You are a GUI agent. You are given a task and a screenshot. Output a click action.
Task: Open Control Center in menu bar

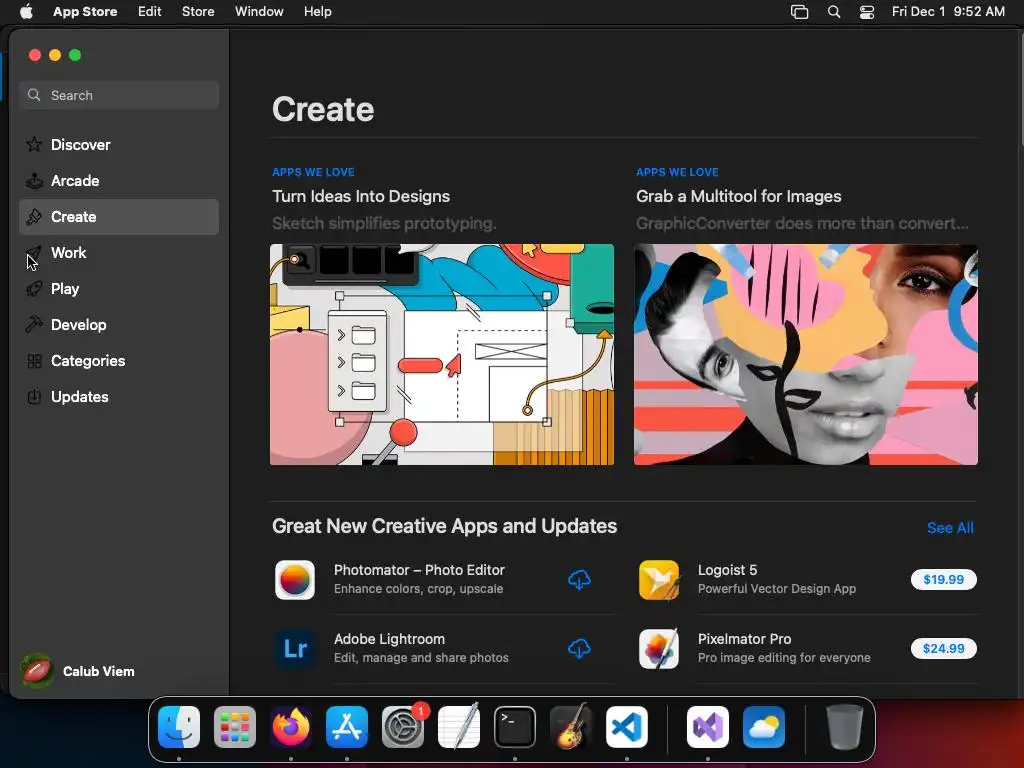coord(867,12)
